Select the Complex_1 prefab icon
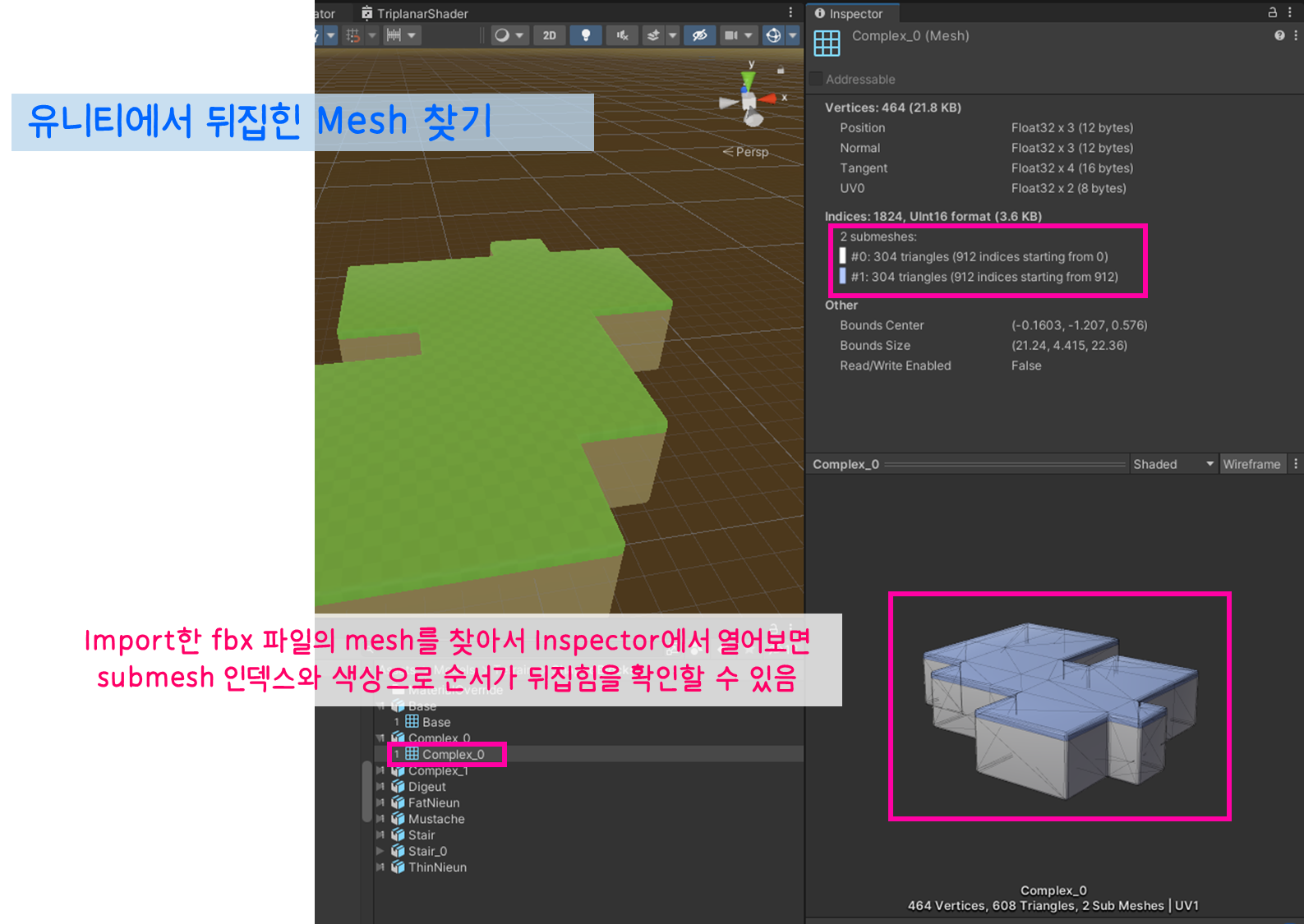 (398, 770)
